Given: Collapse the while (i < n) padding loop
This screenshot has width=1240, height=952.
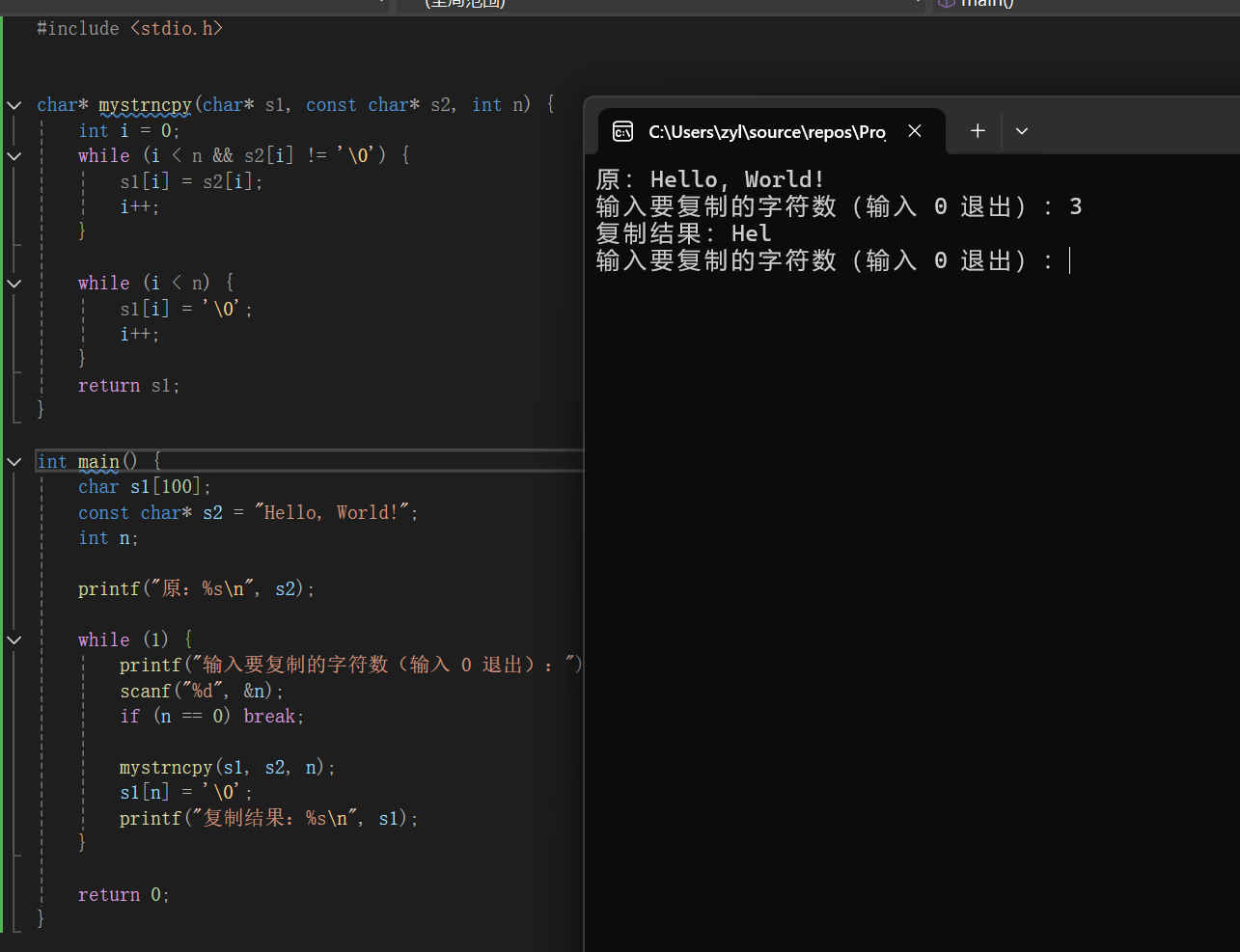Looking at the screenshot, I should (14, 284).
